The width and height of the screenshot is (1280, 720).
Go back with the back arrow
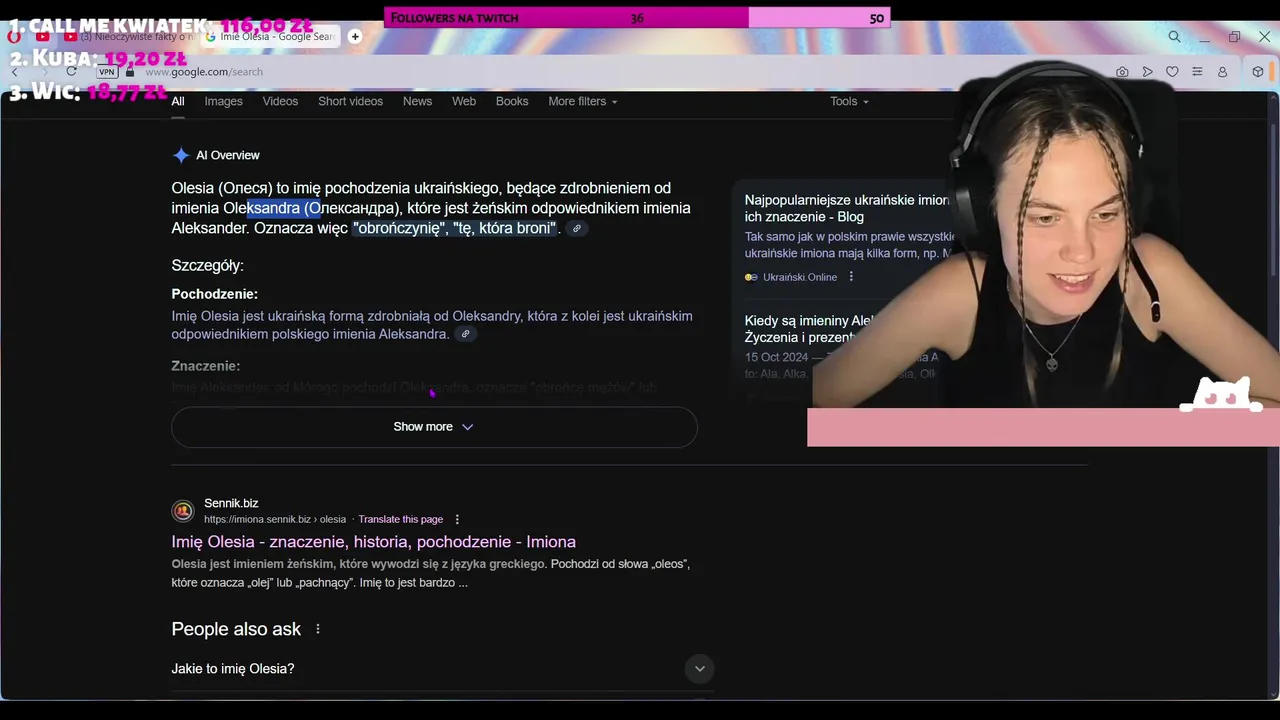point(14,72)
